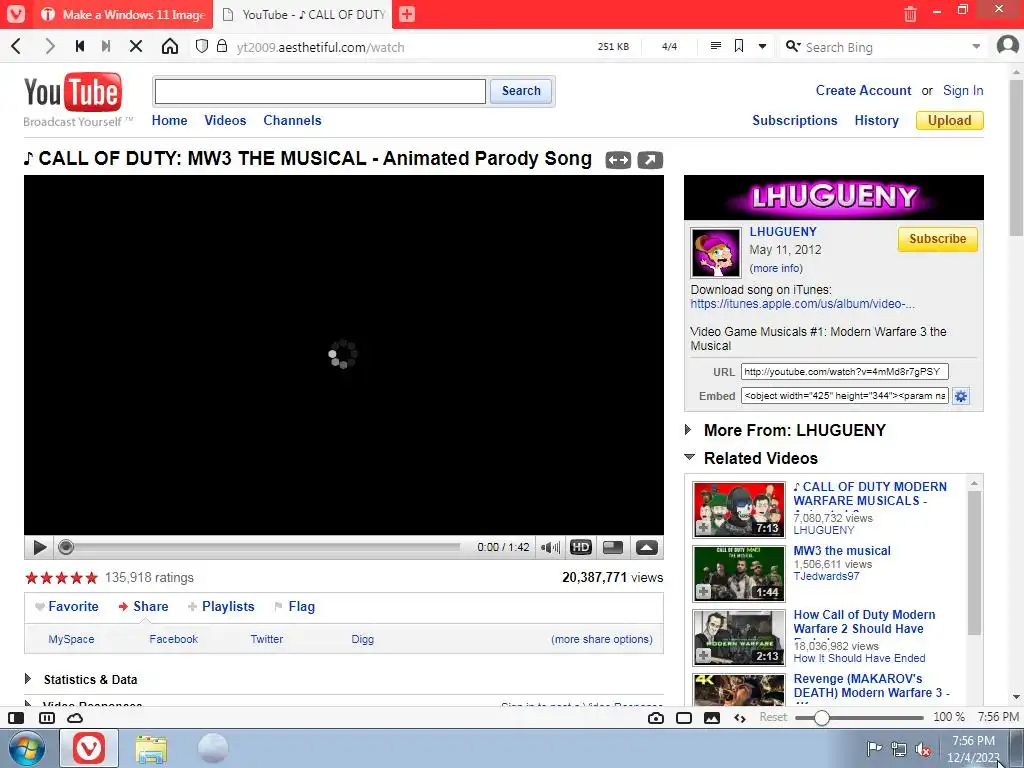Open closed tabs trash can
This screenshot has height=768, width=1024.
tap(910, 14)
